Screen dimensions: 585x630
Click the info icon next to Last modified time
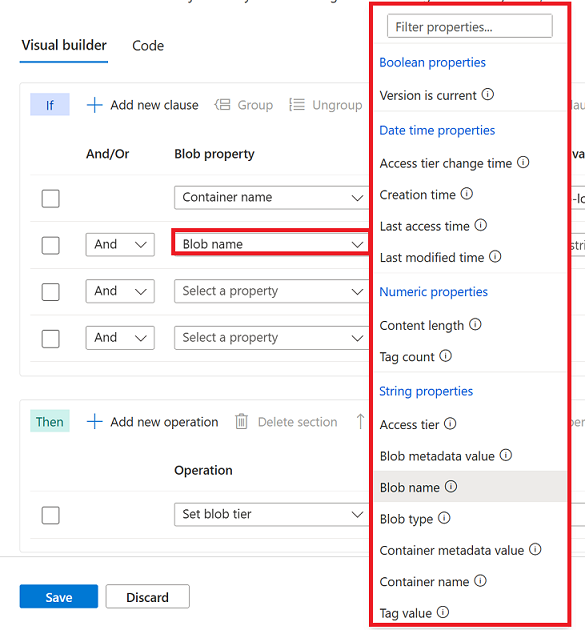pyautogui.click(x=495, y=257)
